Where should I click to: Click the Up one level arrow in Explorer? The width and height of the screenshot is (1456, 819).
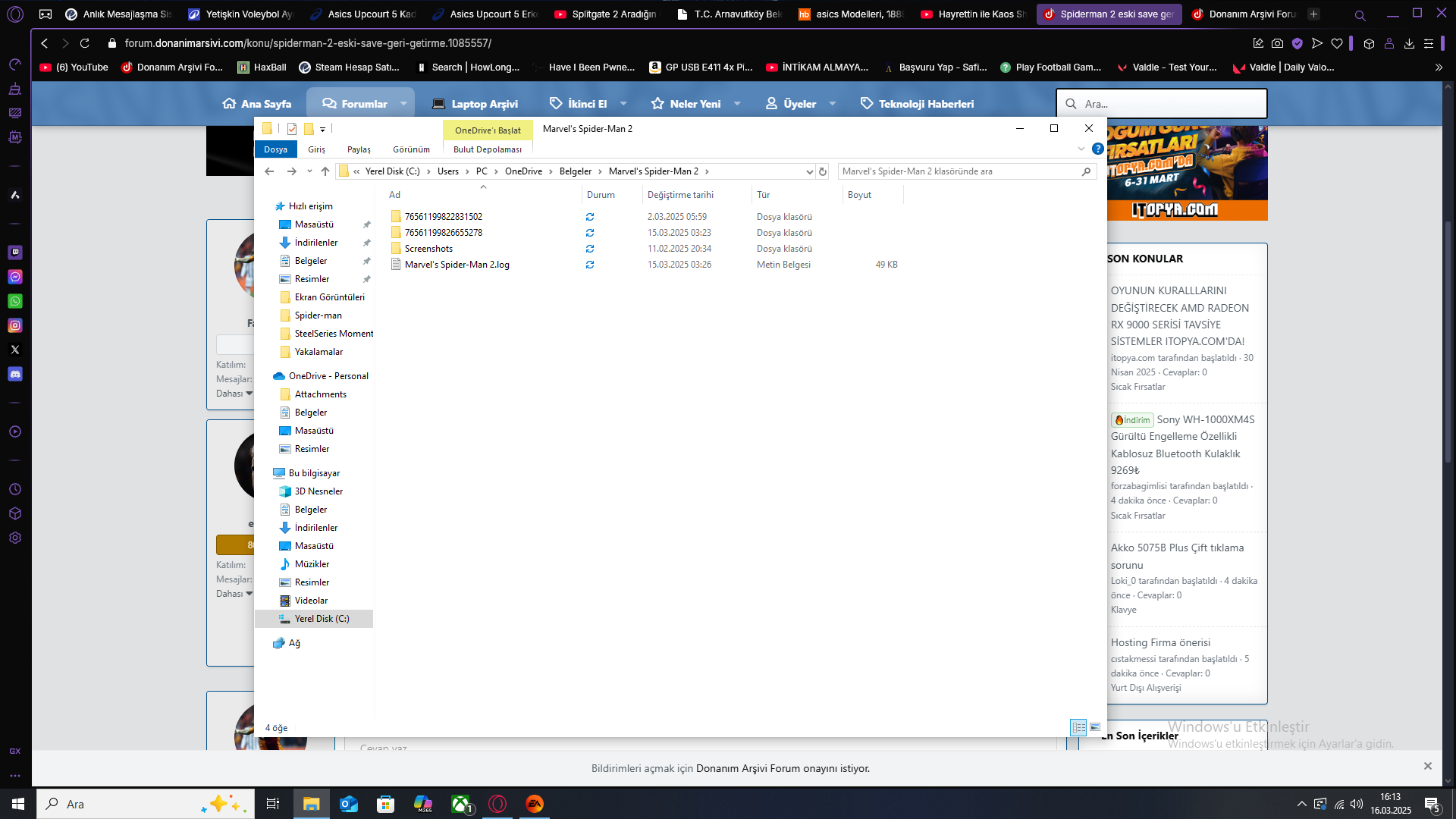(325, 171)
